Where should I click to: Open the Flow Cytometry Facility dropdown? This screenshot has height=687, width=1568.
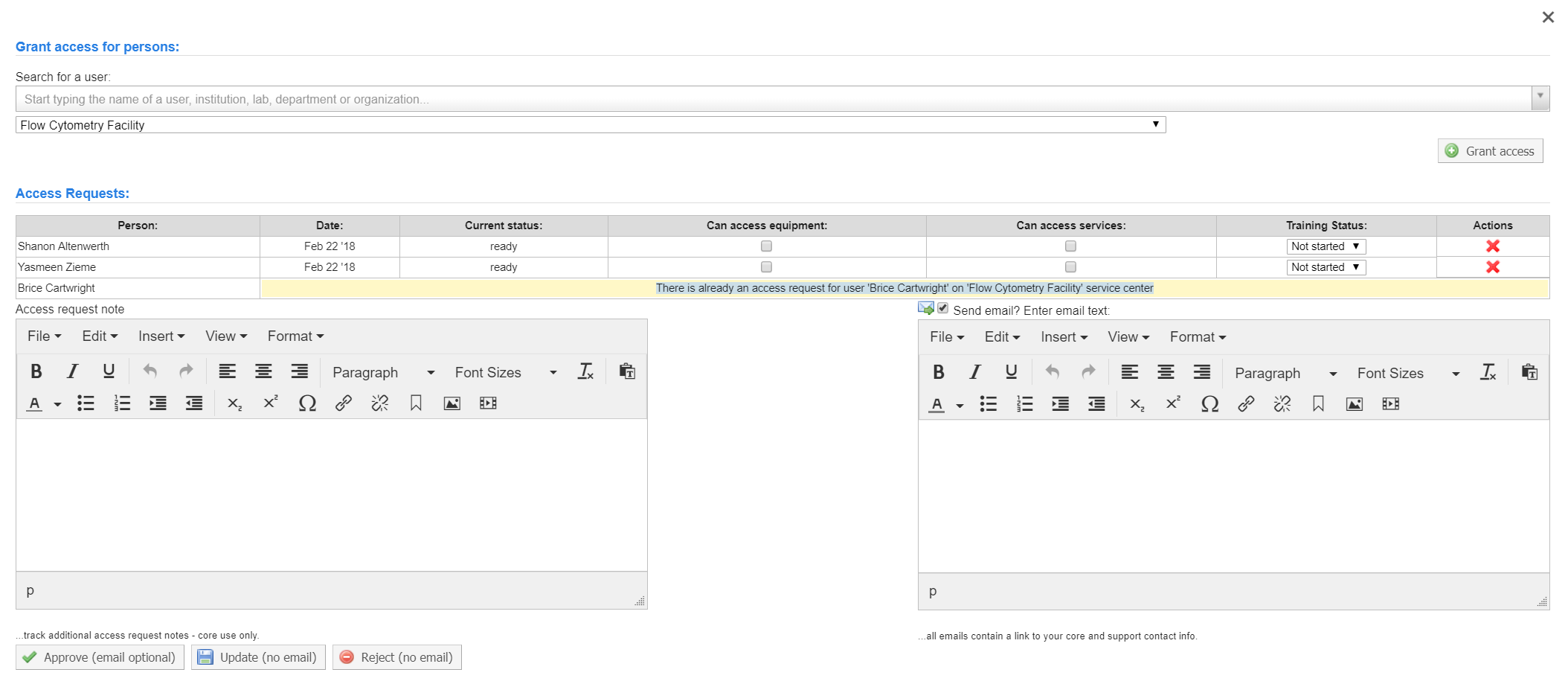[x=590, y=125]
